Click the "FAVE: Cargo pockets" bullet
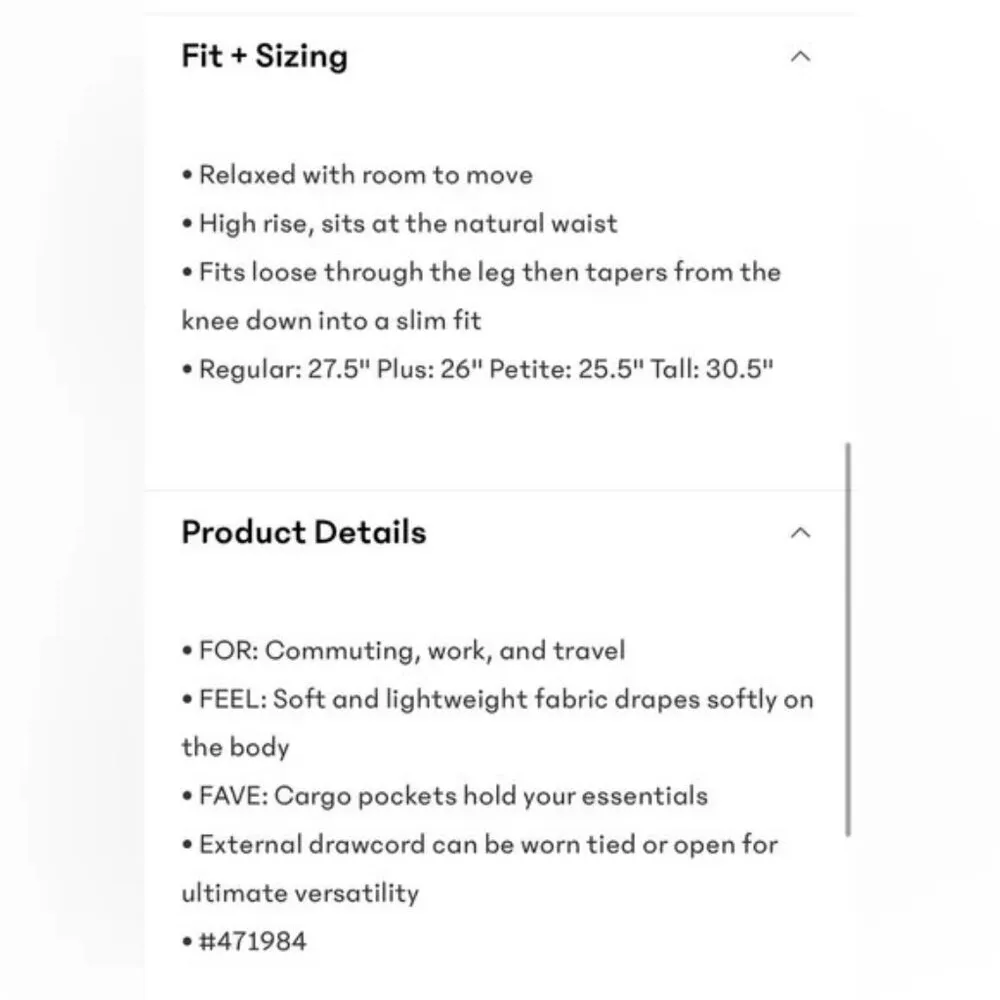1000x1000 pixels. tap(453, 796)
